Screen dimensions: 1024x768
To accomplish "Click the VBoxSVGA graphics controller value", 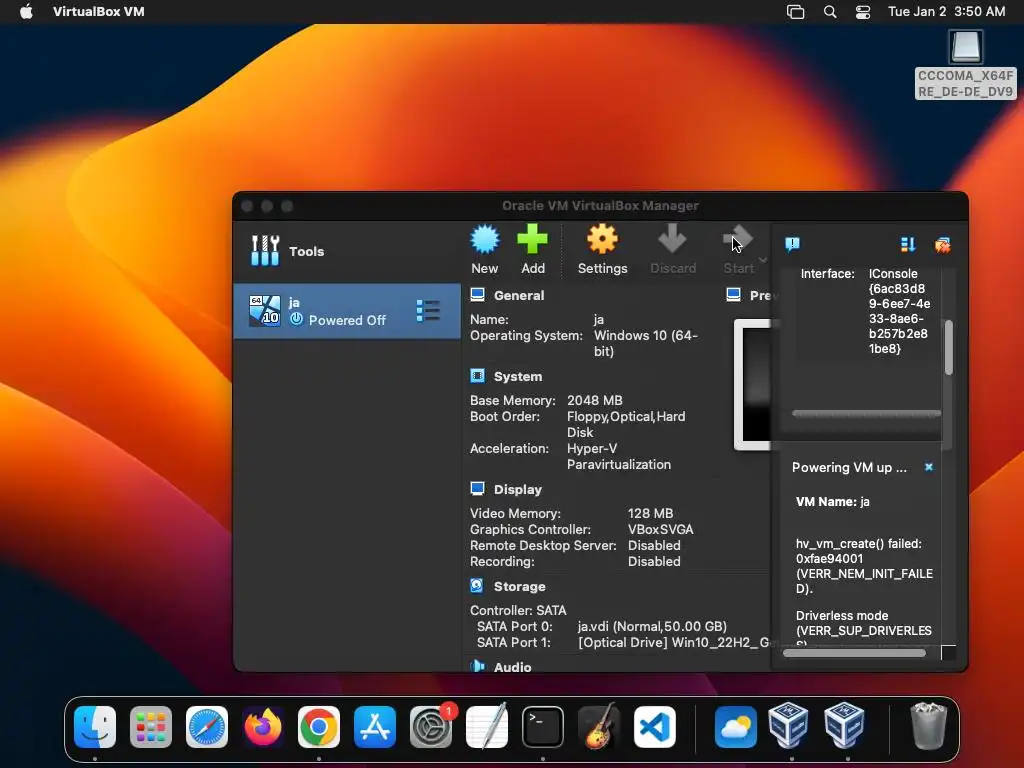I will pos(660,529).
